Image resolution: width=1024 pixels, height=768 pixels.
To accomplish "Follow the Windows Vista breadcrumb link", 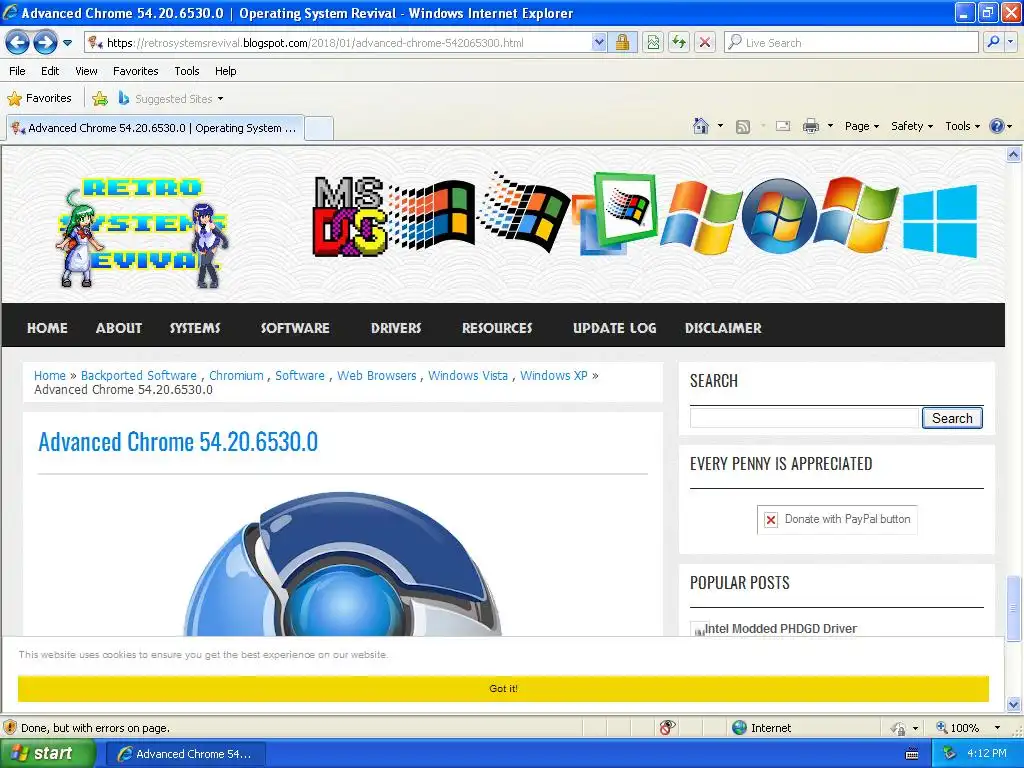I will coord(468,376).
